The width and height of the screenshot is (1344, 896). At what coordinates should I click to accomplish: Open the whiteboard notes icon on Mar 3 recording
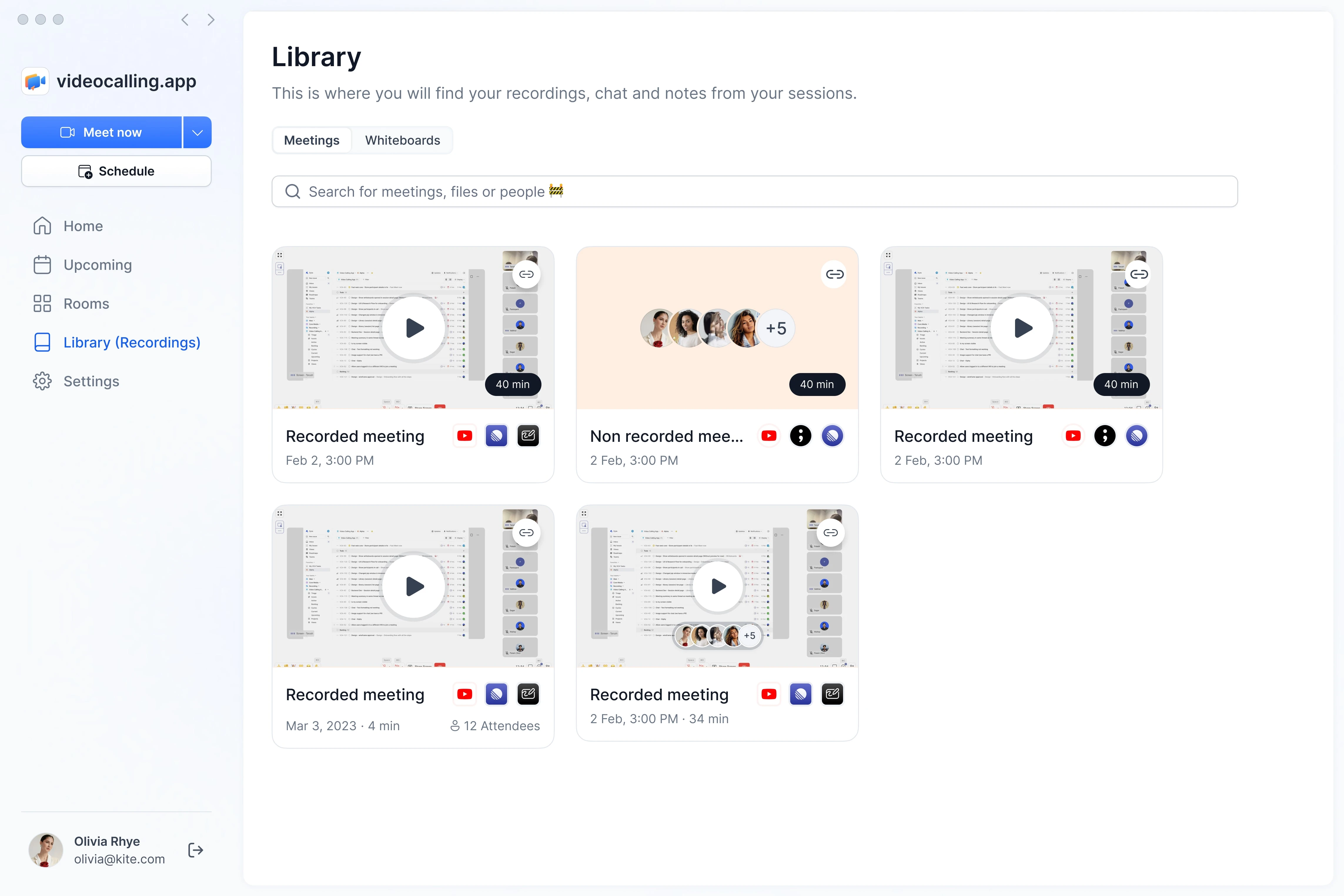[528, 694]
